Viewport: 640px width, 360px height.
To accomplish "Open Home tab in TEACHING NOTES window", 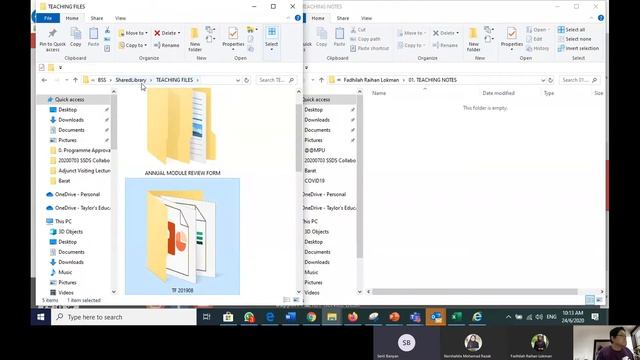I will click(318, 18).
